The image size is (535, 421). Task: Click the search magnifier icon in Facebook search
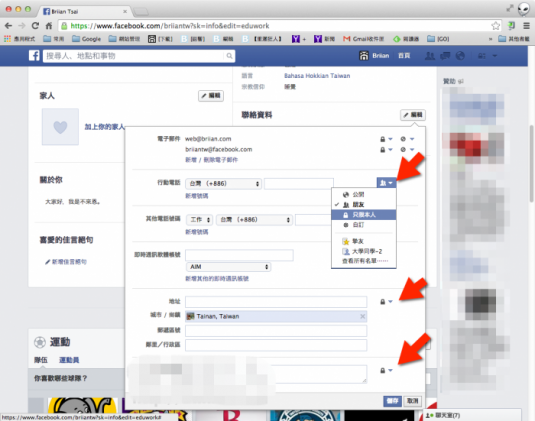pos(230,56)
